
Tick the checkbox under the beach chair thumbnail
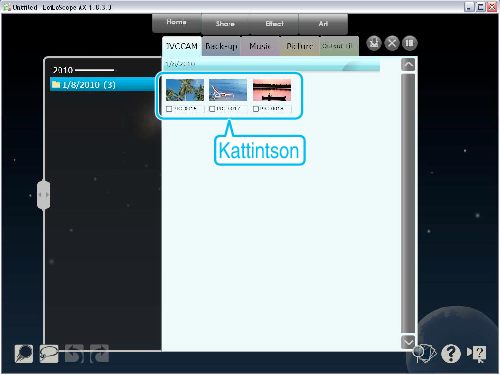[212, 109]
